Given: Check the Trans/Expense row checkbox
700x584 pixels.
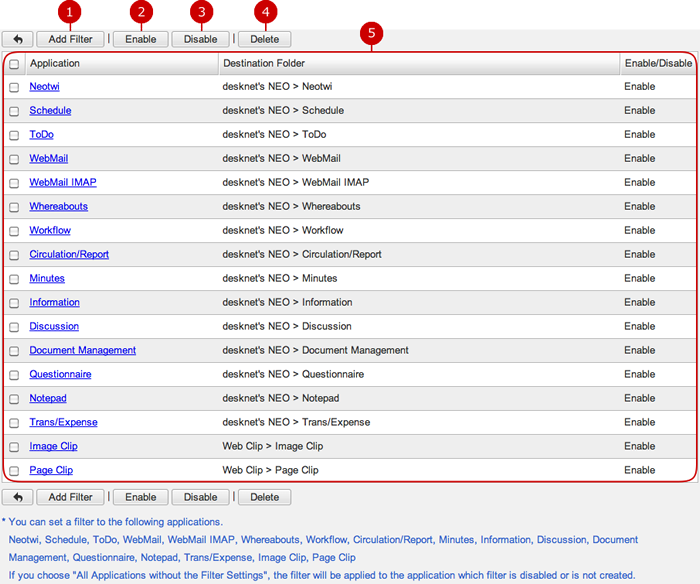Looking at the screenshot, I should pyautogui.click(x=14, y=423).
